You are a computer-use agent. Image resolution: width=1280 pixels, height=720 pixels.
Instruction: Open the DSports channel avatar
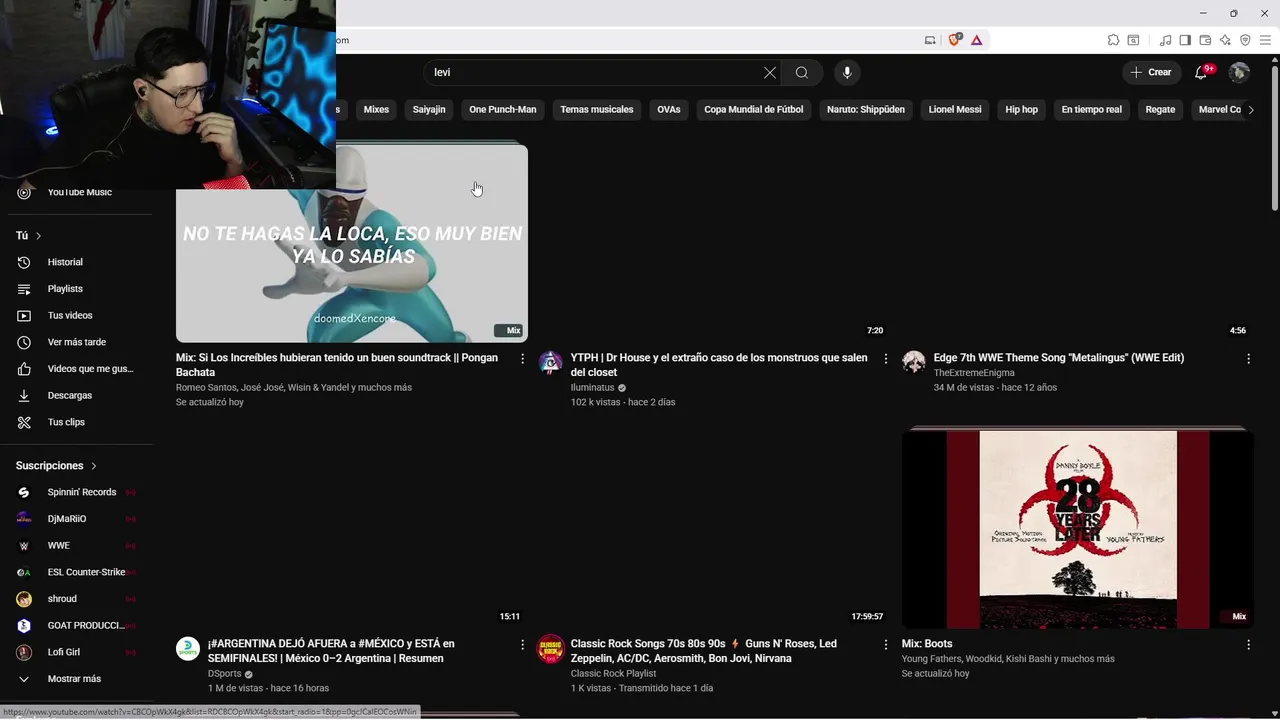[188, 648]
